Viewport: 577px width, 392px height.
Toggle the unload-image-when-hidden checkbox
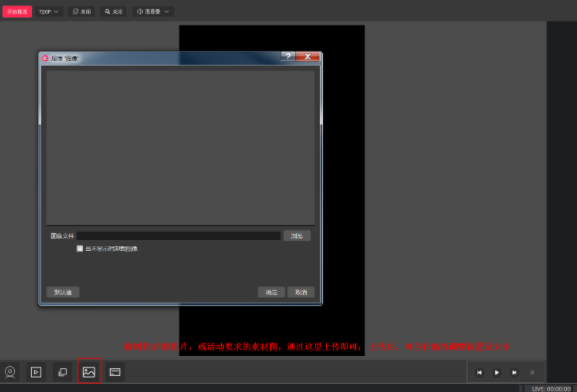79,248
